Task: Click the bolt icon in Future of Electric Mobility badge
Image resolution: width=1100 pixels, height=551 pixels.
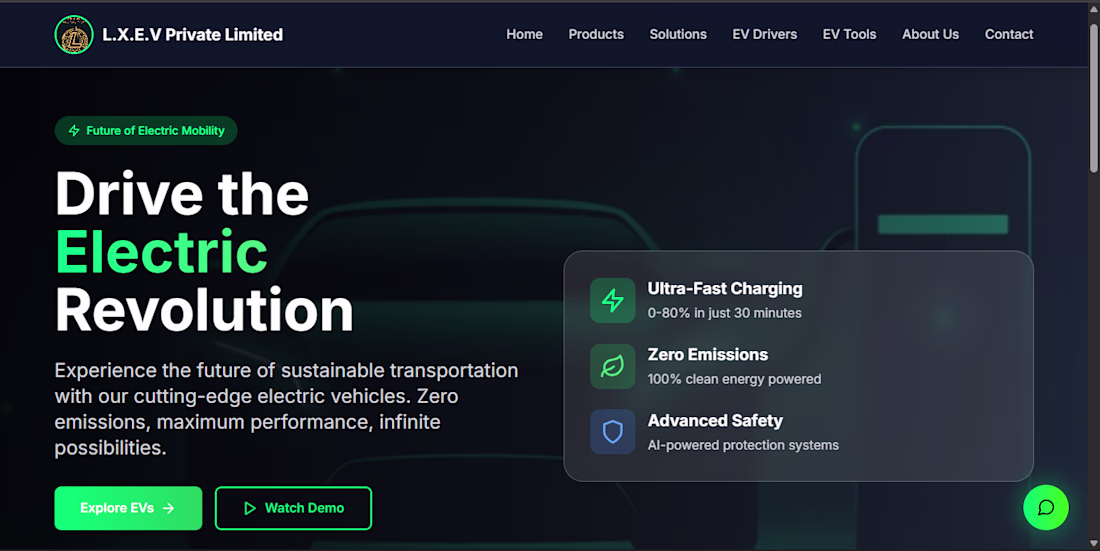Action: (x=74, y=131)
